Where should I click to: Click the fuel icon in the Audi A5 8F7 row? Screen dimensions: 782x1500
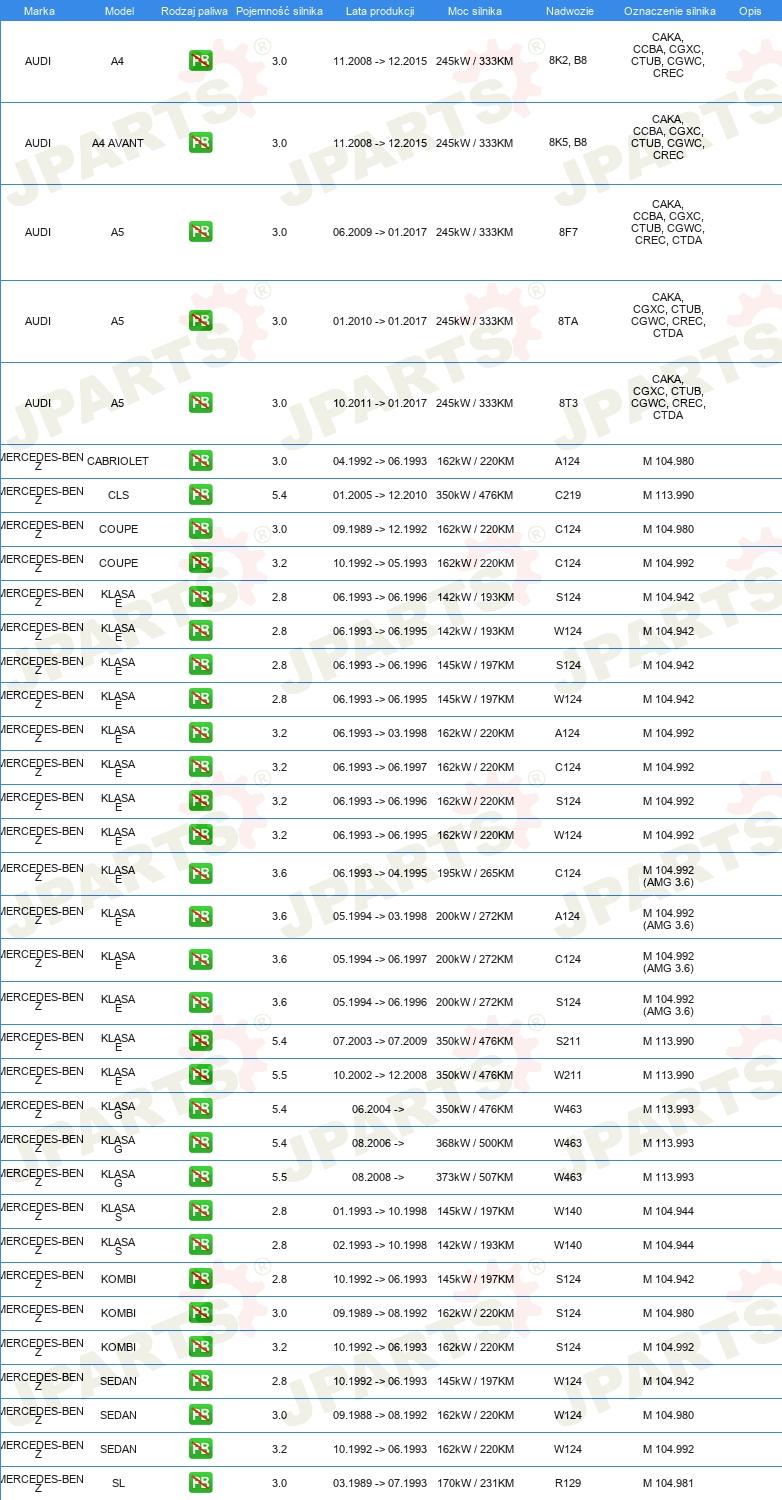[x=200, y=232]
